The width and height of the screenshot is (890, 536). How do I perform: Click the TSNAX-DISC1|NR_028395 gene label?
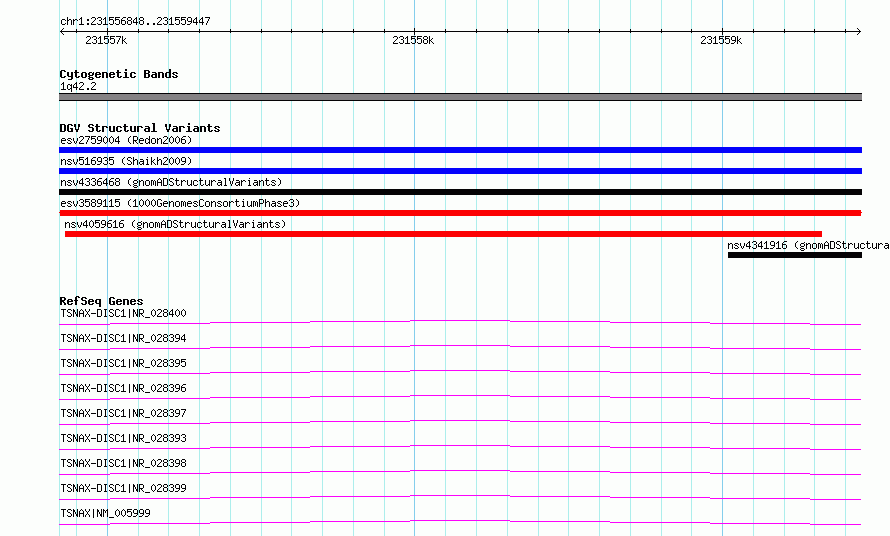pyautogui.click(x=123, y=363)
